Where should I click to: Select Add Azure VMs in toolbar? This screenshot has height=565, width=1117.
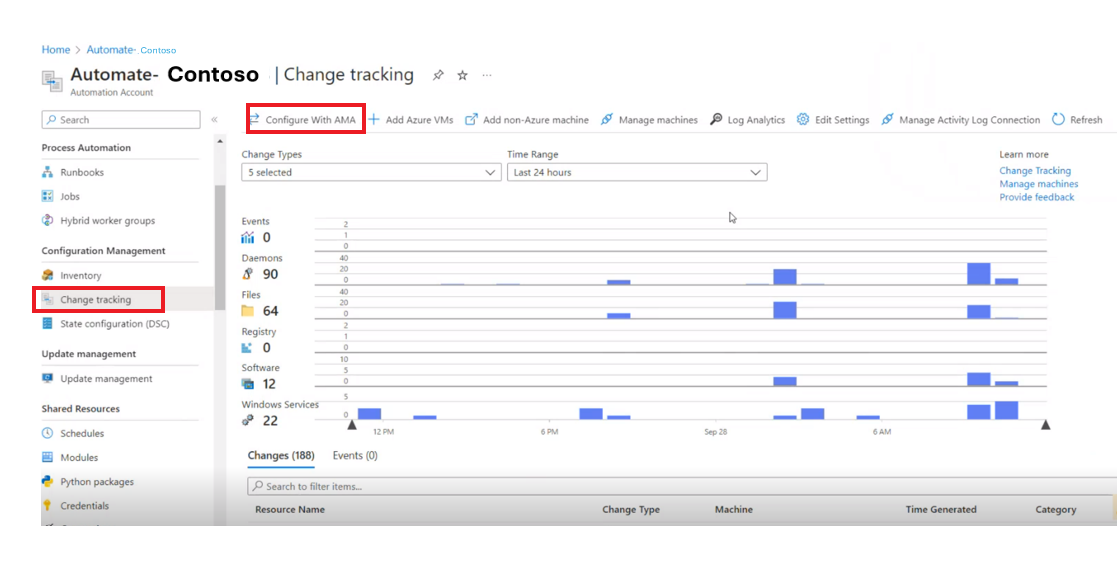[411, 120]
